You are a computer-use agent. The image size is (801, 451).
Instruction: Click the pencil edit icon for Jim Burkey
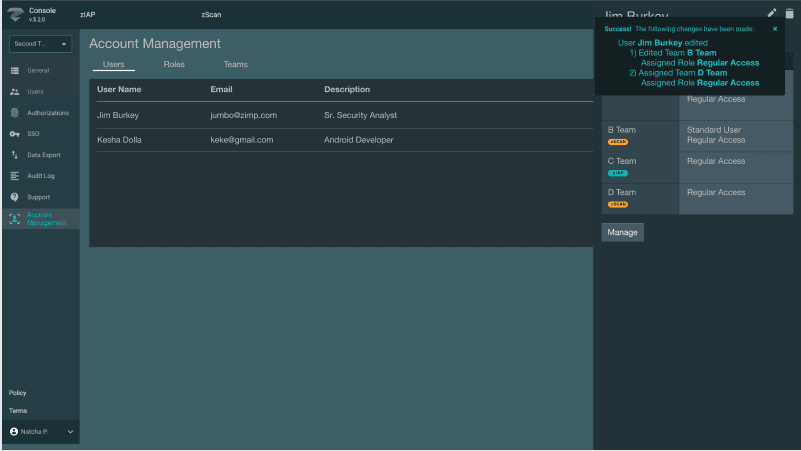(771, 13)
